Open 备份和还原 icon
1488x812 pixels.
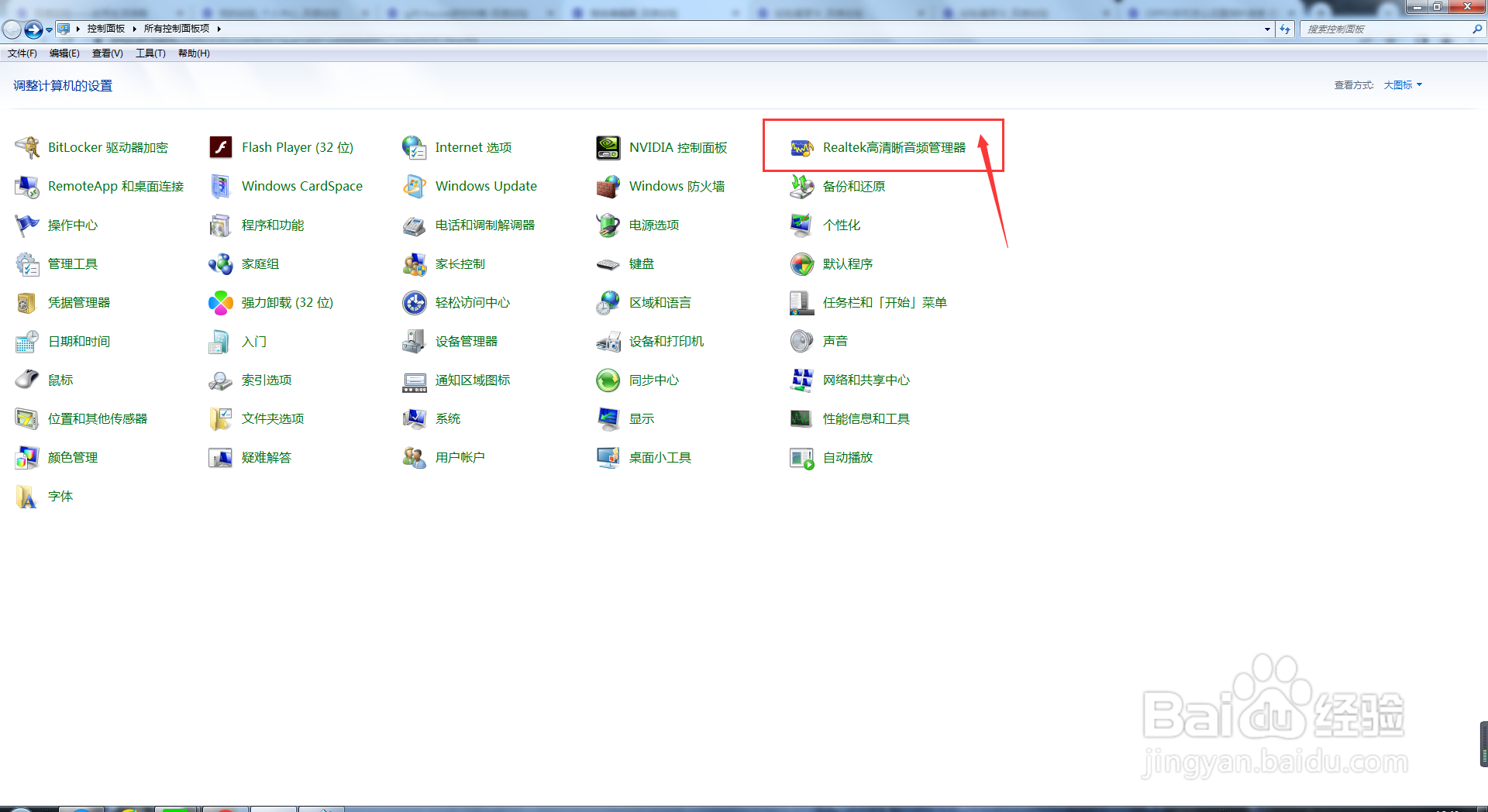[802, 186]
